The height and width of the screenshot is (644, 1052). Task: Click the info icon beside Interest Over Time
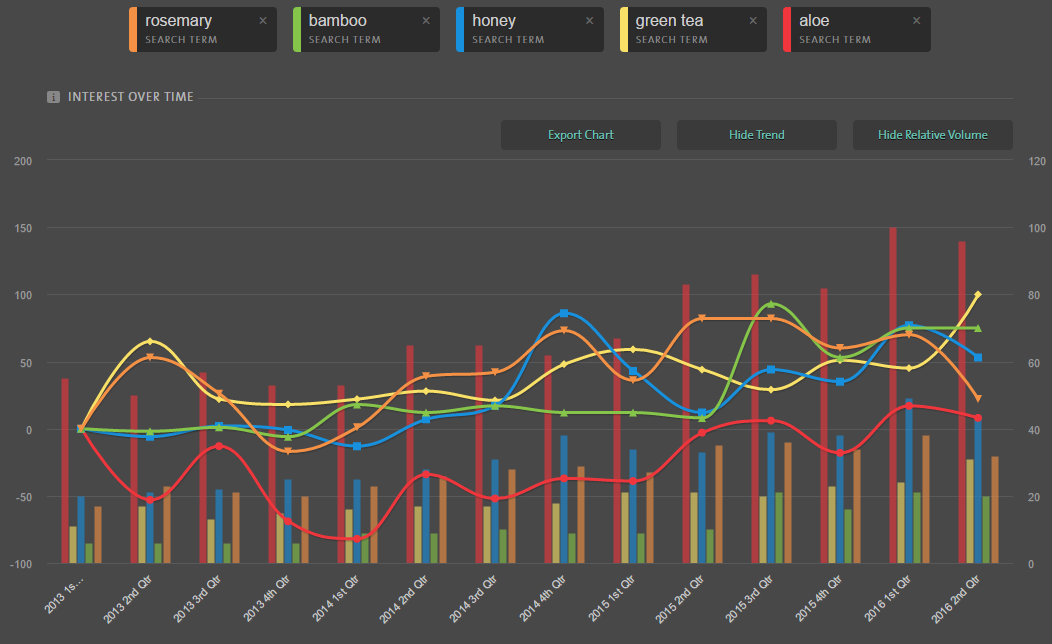54,97
